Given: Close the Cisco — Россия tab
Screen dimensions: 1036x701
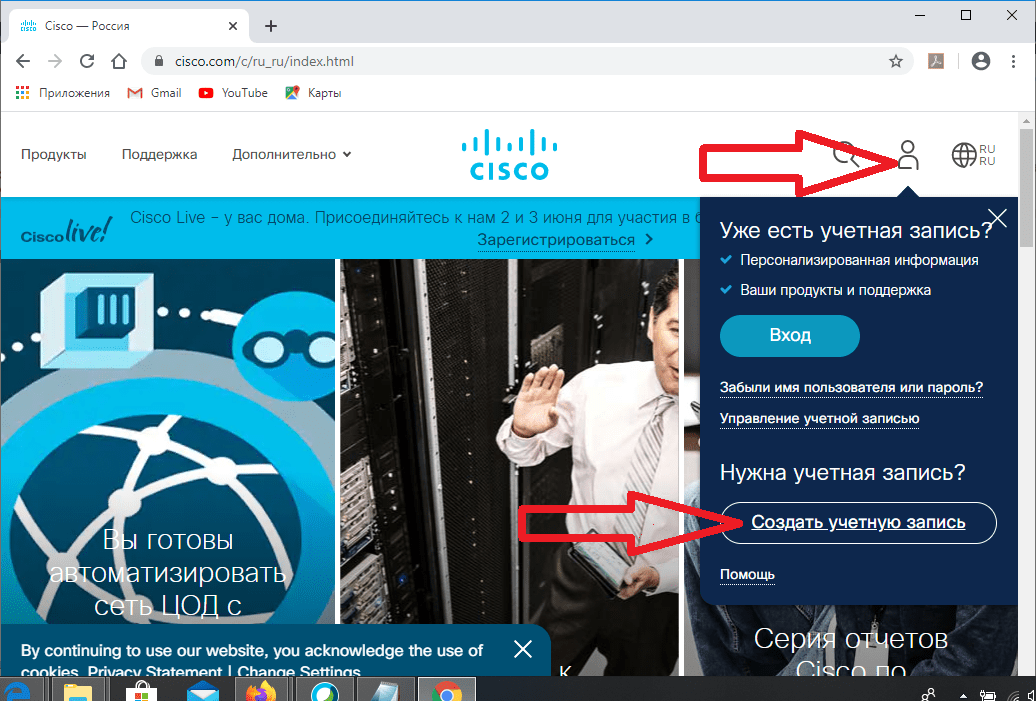Looking at the screenshot, I should coord(233,26).
